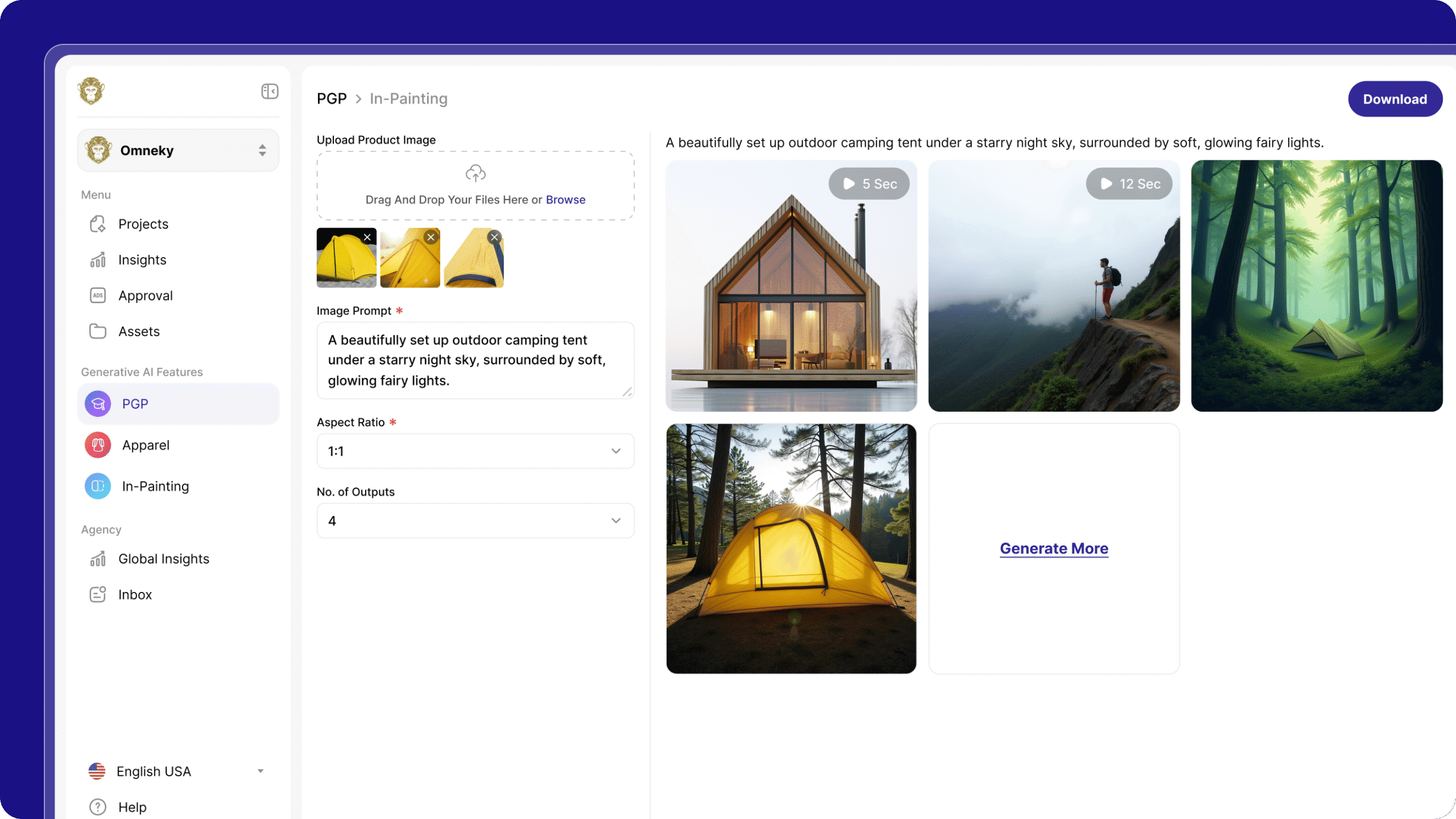Click inside the Image Prompt text box
This screenshot has width=1456, height=819.
tap(475, 360)
